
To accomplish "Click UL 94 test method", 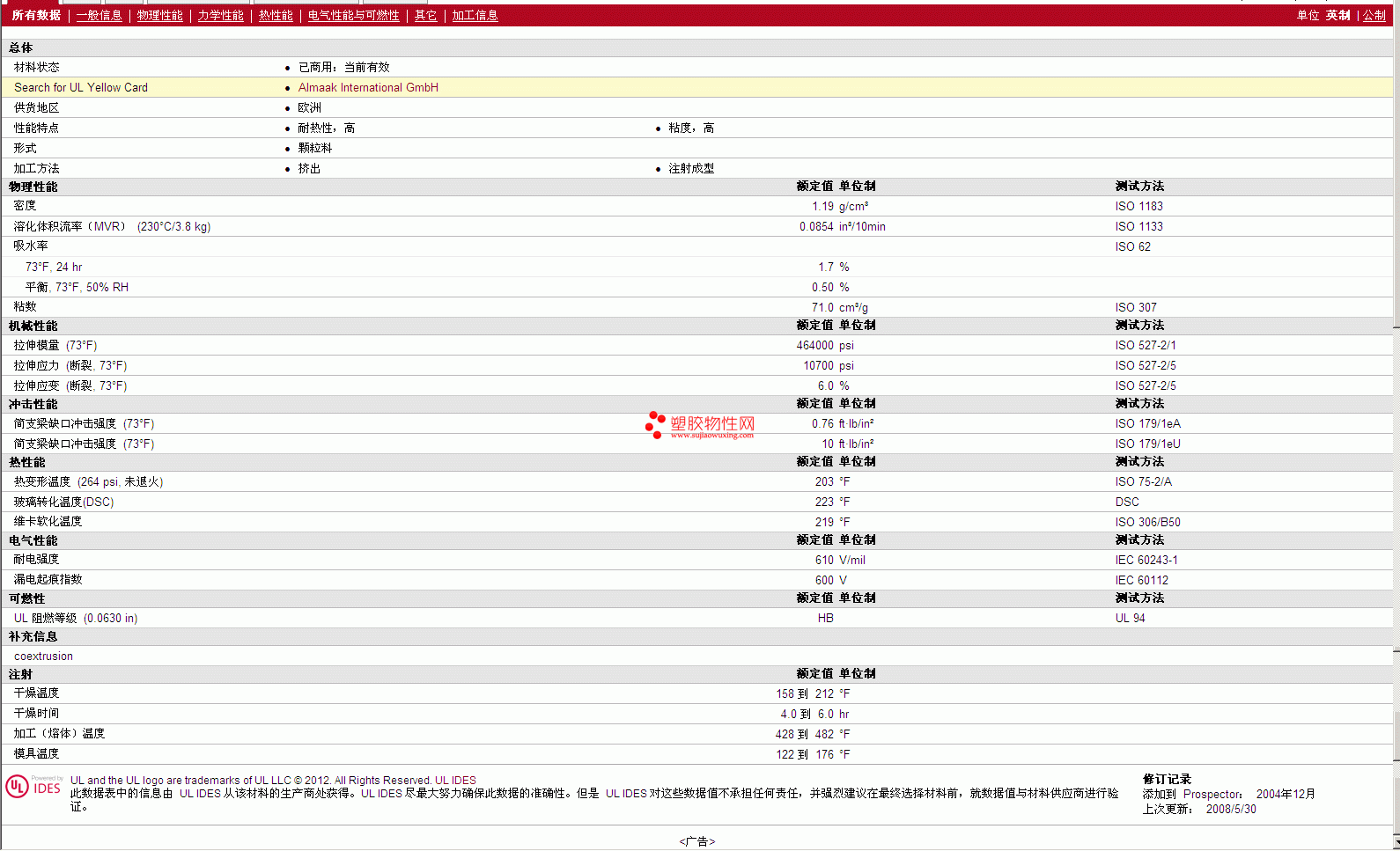I will (1131, 618).
